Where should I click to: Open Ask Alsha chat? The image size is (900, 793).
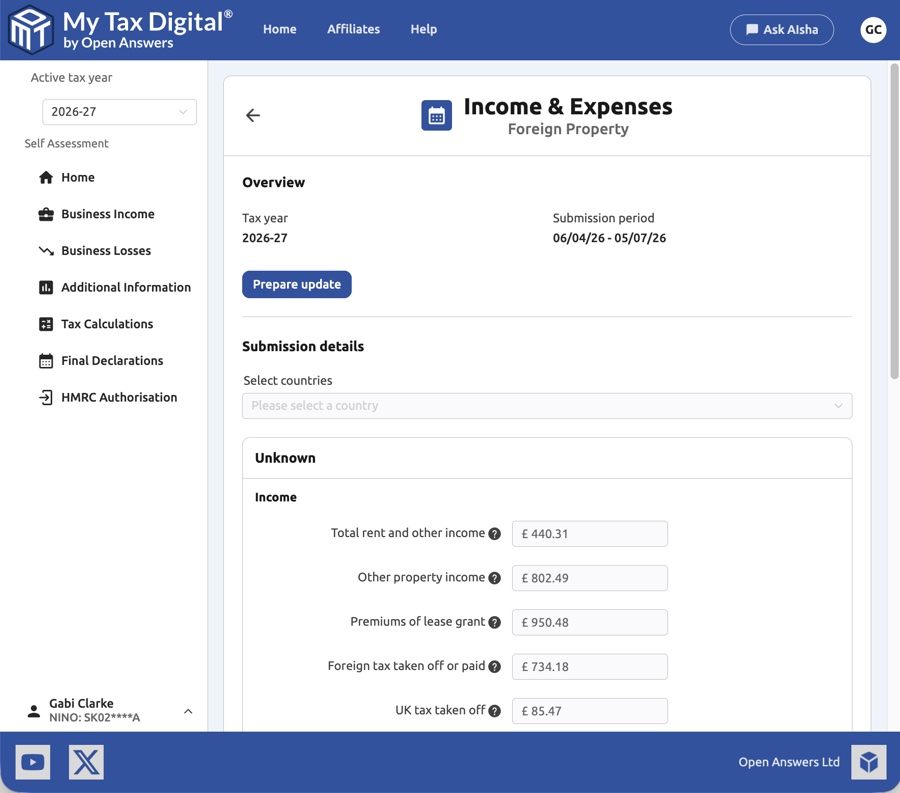782,29
